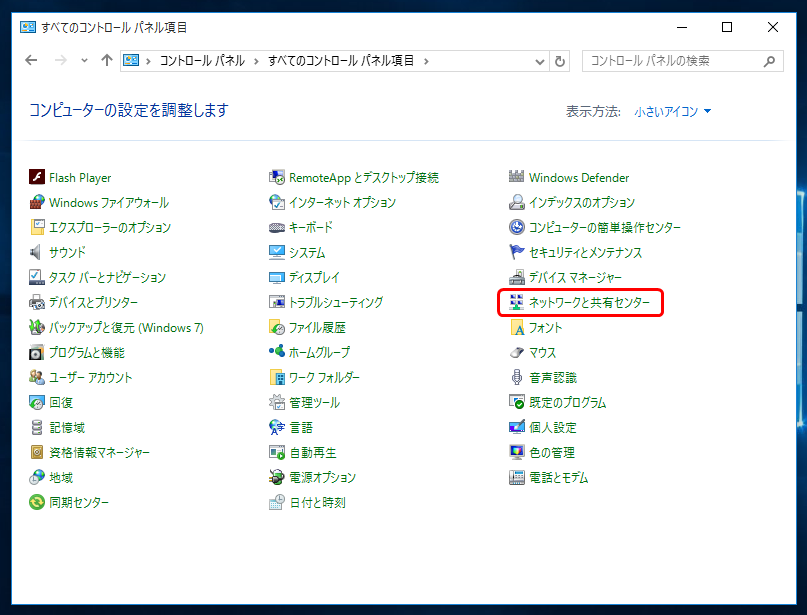Open the 日付と時刻 link
The height and width of the screenshot is (615, 807).
[x=317, y=502]
